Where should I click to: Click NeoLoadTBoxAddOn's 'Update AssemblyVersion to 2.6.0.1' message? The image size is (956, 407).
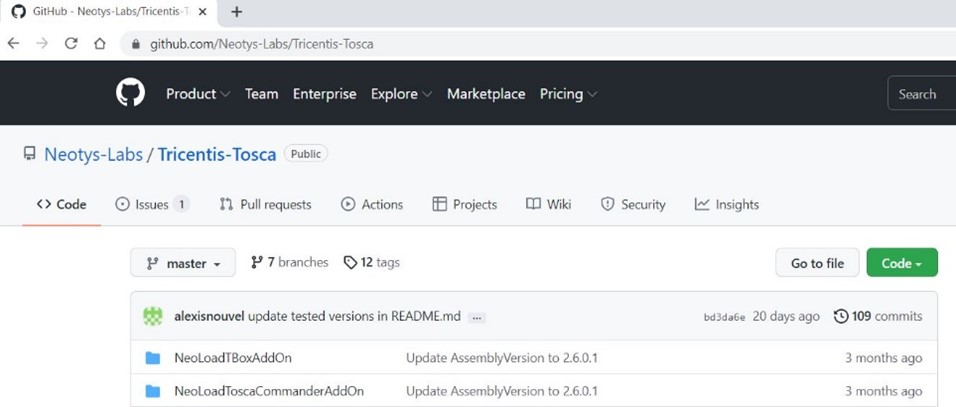pos(502,358)
